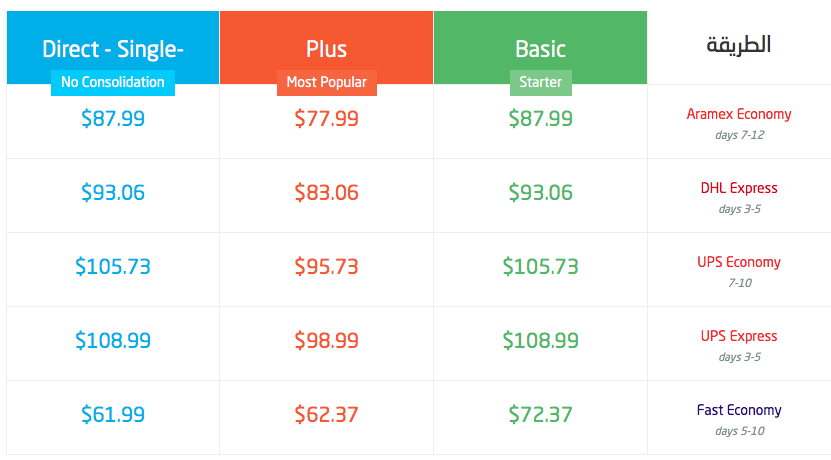Open the DHL Express shipping method link
Viewport: 831px width, 460px height.
[x=739, y=188]
